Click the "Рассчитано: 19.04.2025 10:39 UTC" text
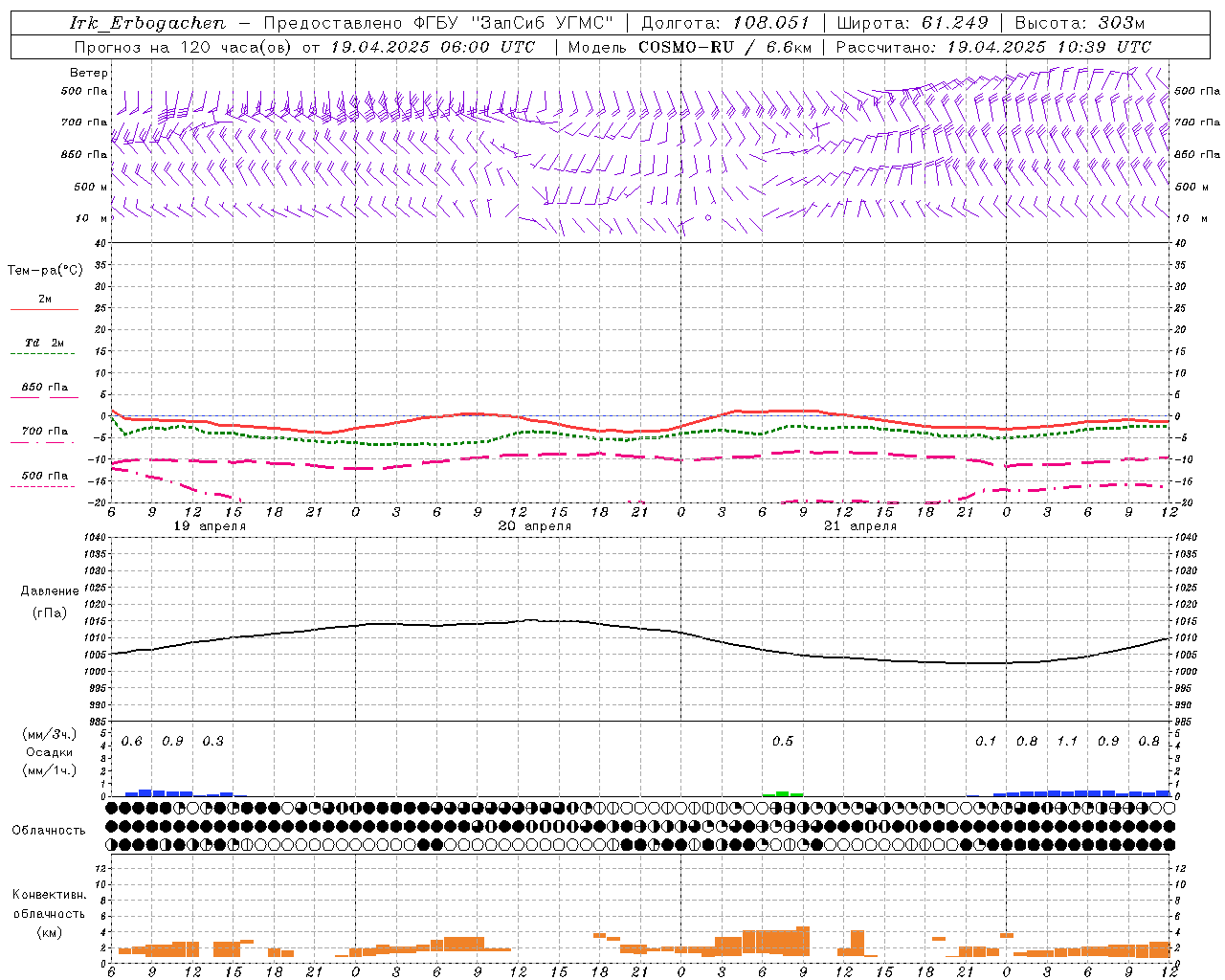Screen dimensions: 1225x980 click(x=993, y=47)
